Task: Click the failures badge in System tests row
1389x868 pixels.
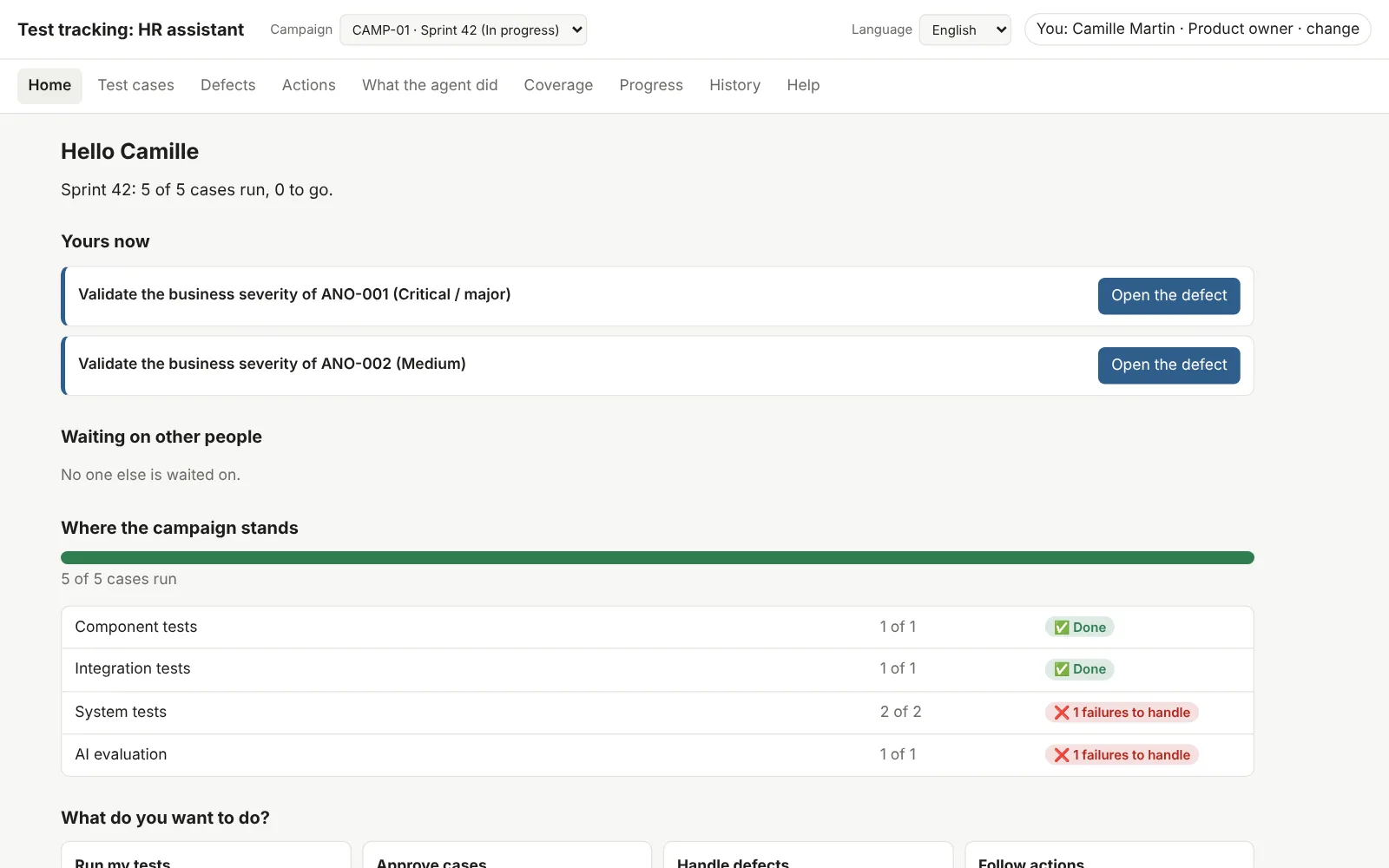Action: (1122, 713)
